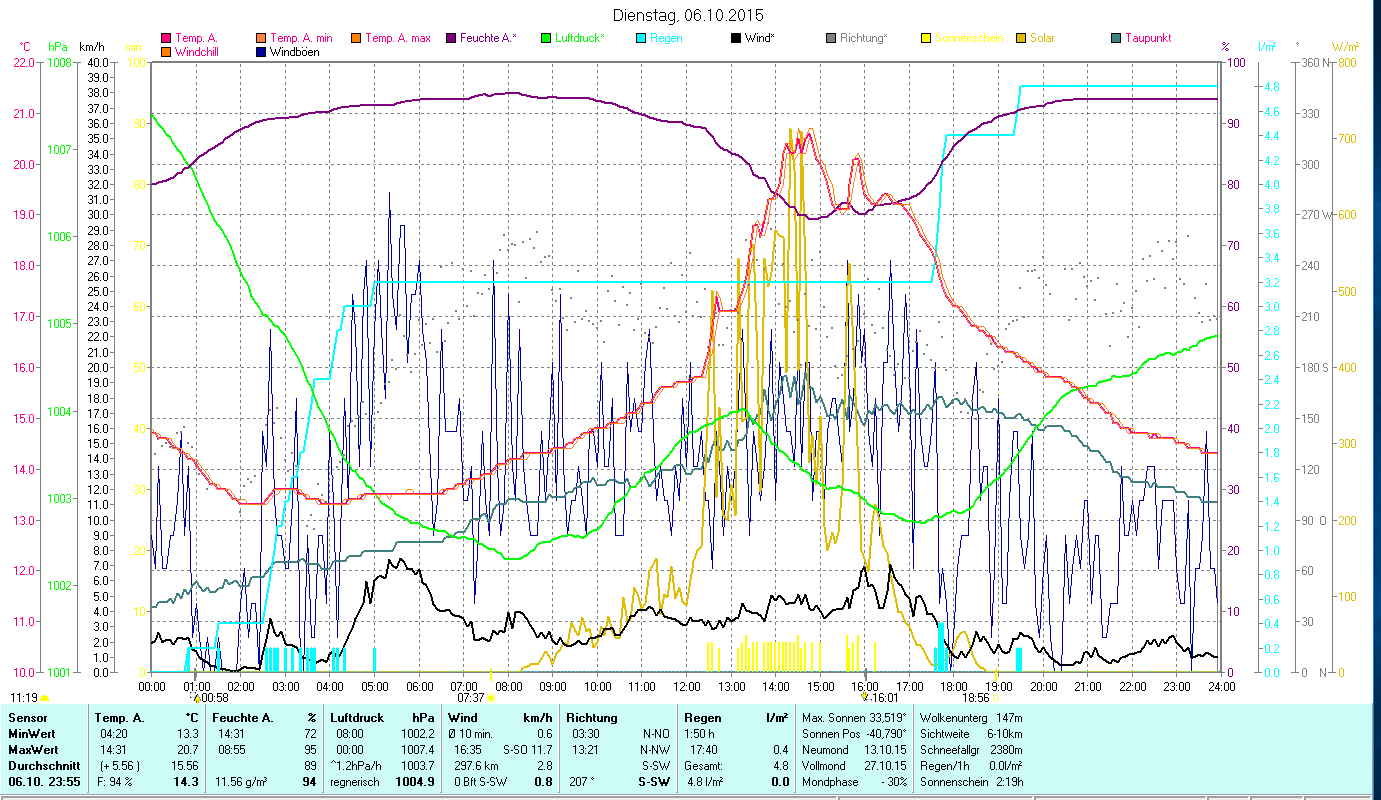Click the maximum humidity time 08:55
1381x800 pixels.
tap(232, 750)
